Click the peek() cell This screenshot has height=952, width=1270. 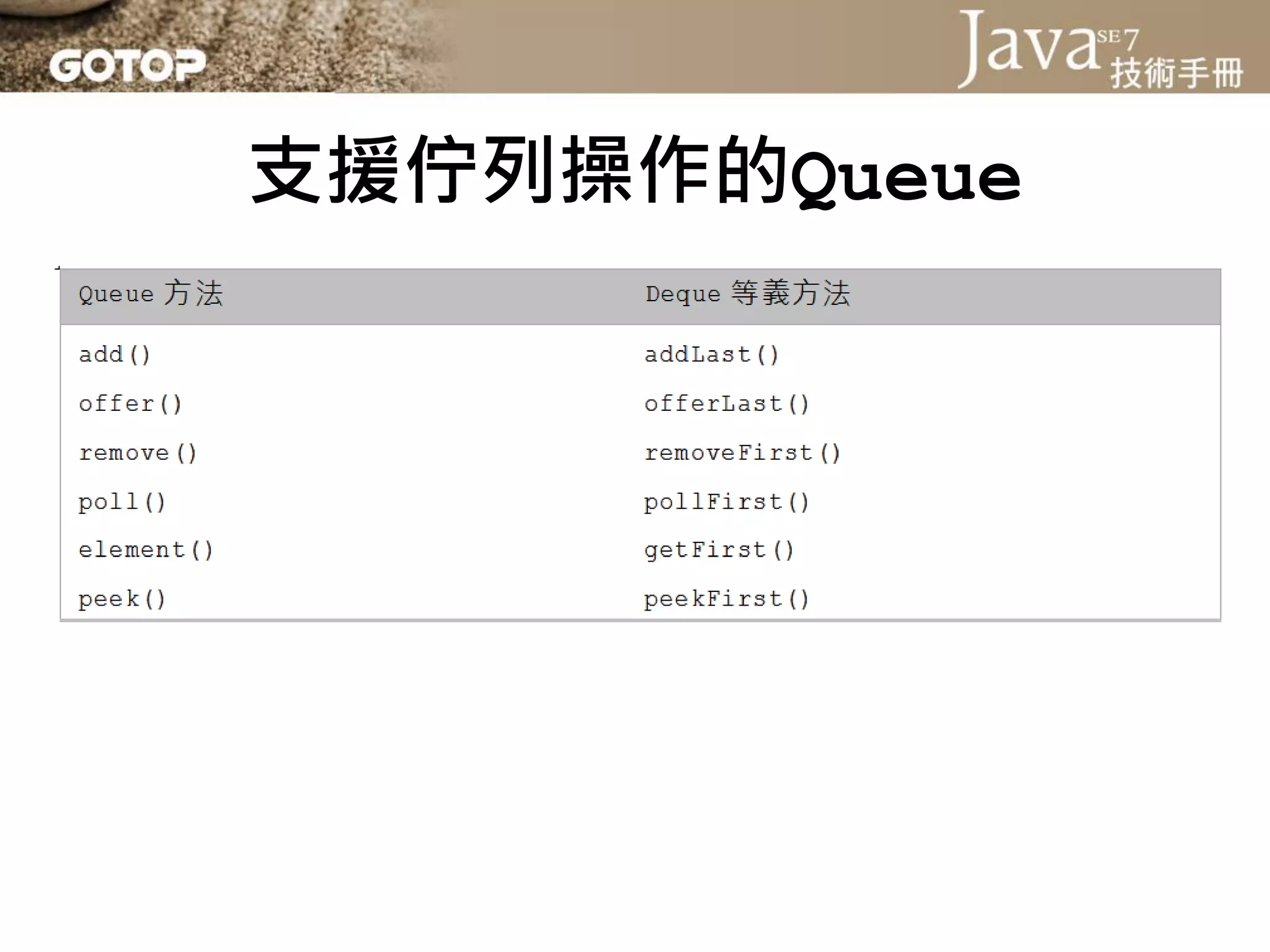pyautogui.click(x=122, y=599)
